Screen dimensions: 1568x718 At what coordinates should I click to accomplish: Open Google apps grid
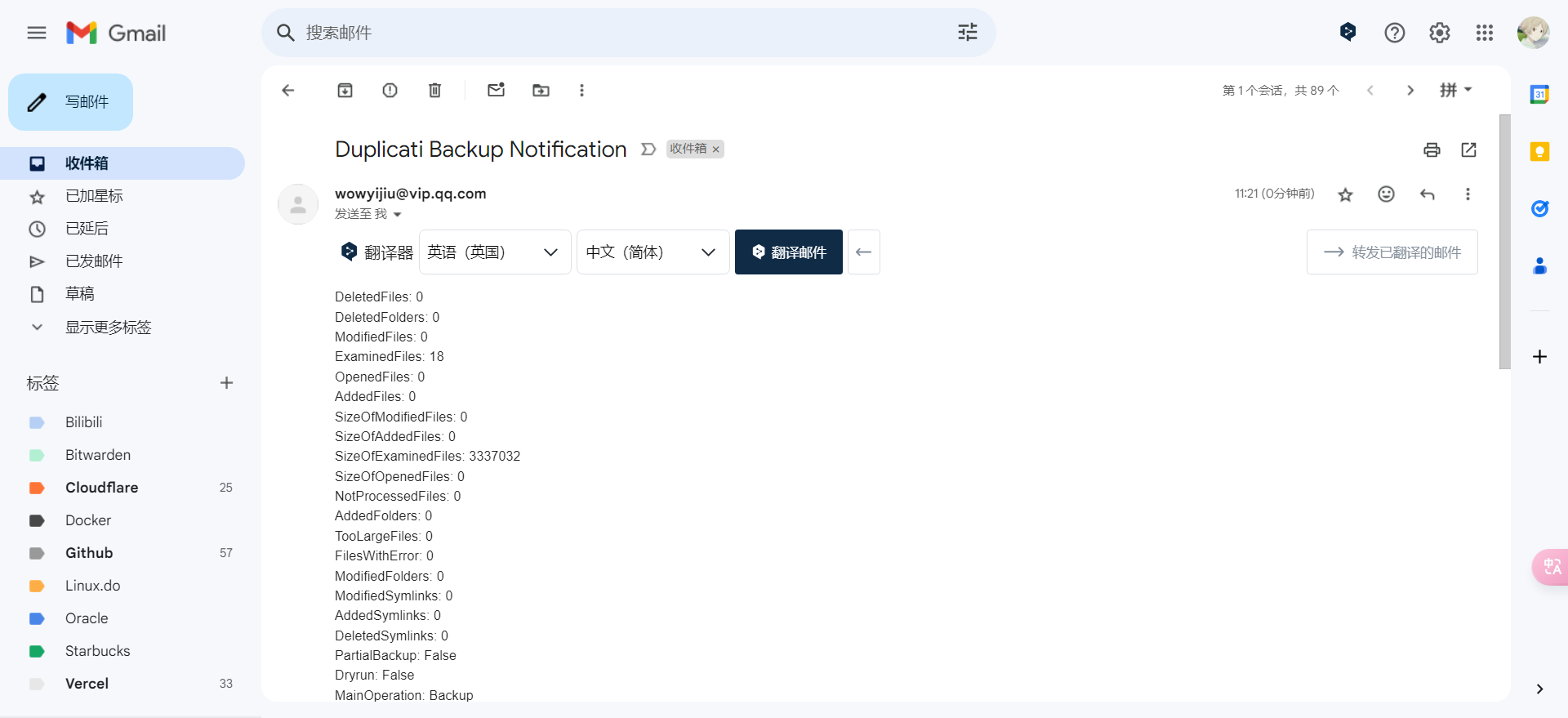click(1485, 33)
